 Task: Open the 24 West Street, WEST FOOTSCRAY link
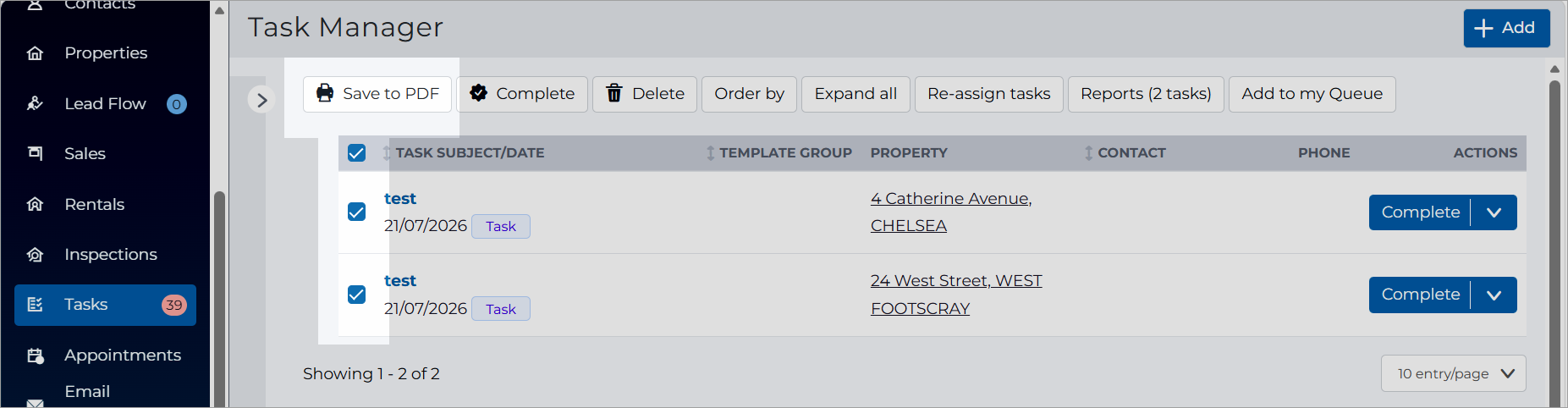point(956,295)
